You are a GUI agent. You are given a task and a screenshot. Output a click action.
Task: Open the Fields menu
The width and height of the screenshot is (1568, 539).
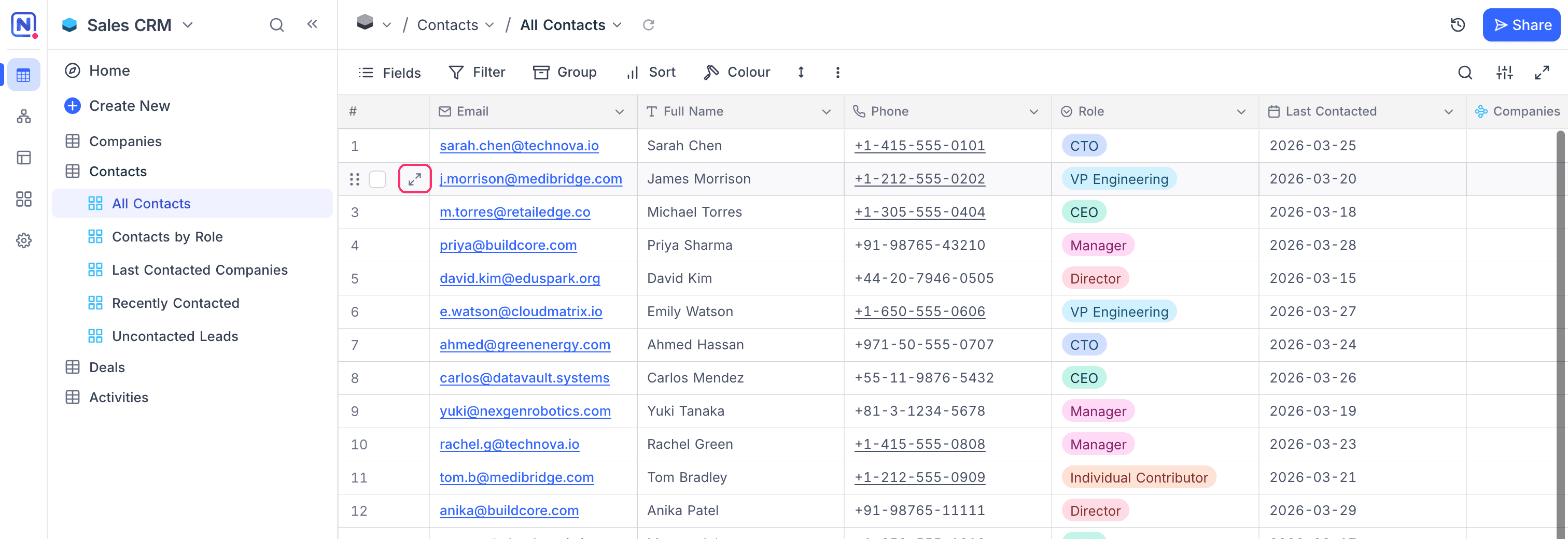(x=389, y=73)
